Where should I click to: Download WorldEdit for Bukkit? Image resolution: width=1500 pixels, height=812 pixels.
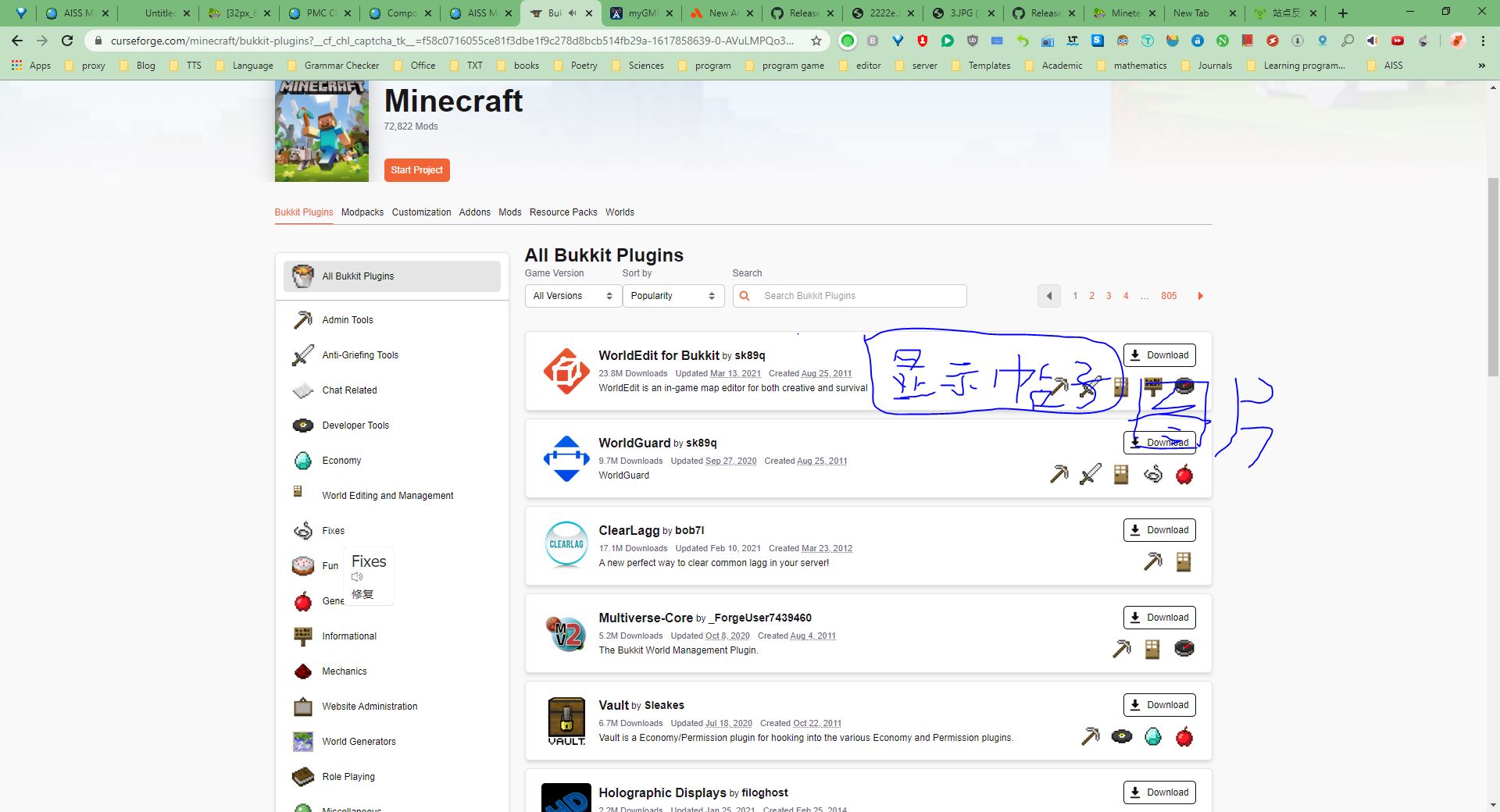coord(1159,355)
